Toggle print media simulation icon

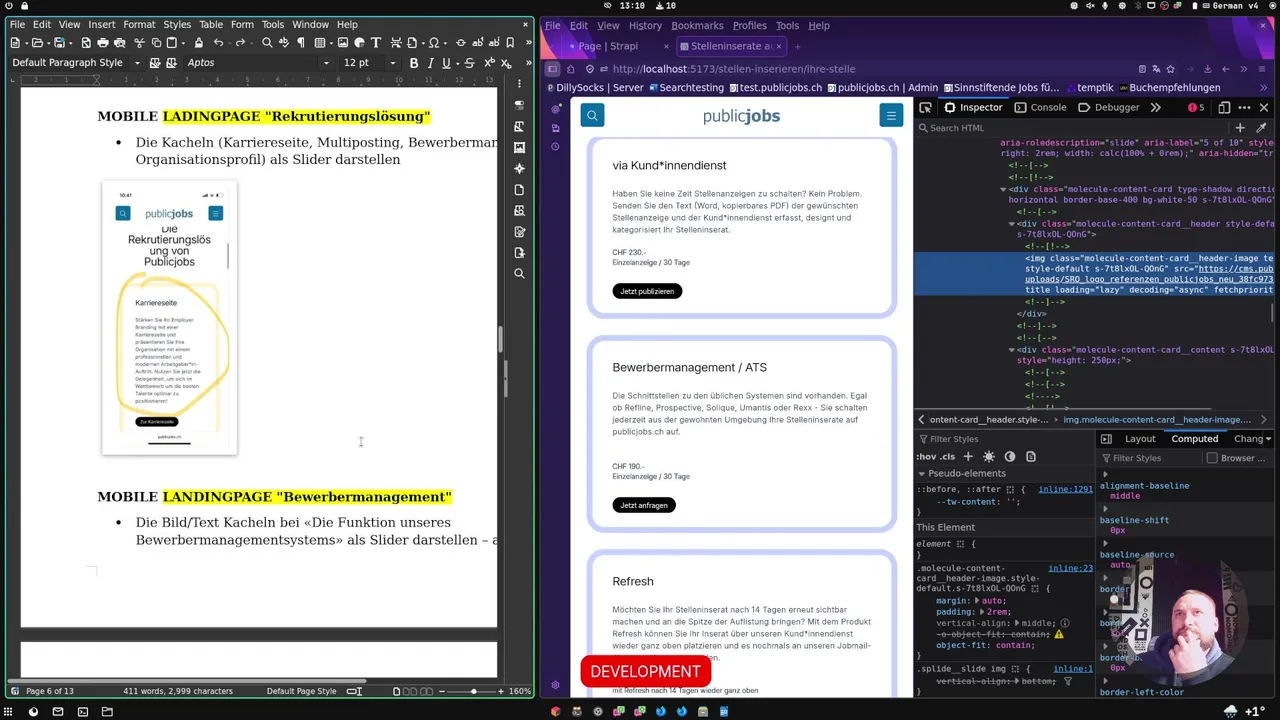pos(1031,457)
